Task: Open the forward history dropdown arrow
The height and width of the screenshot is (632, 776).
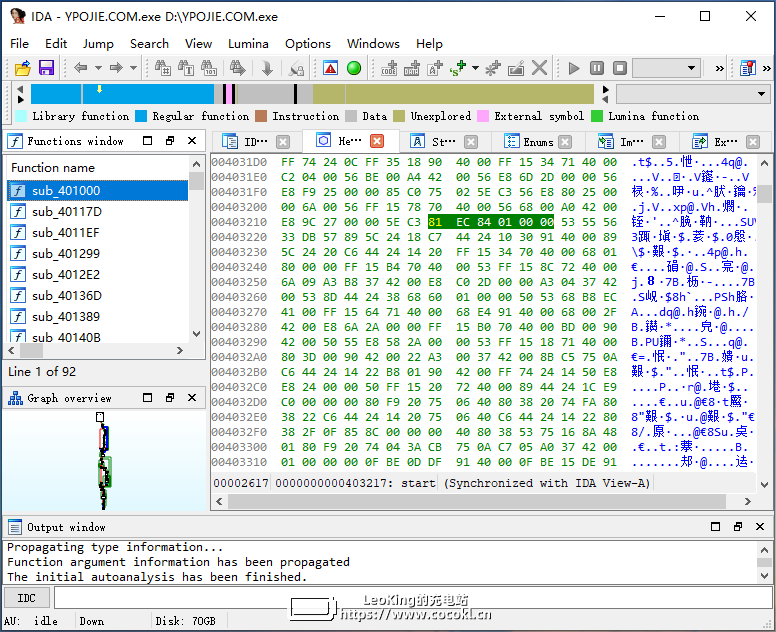Action: pyautogui.click(x=134, y=68)
